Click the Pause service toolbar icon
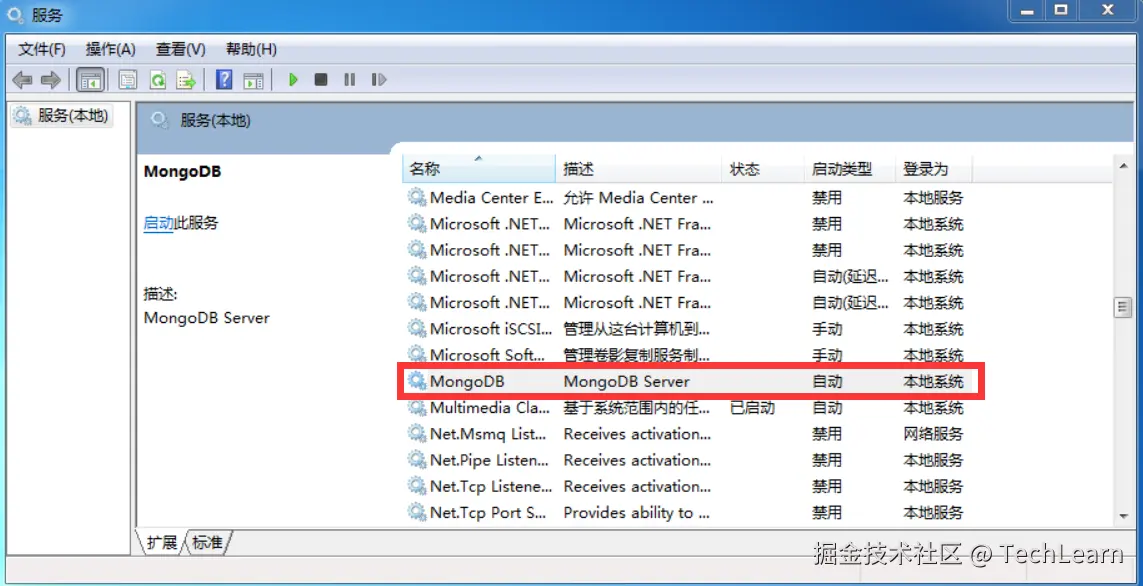This screenshot has height=586, width=1143. click(x=350, y=79)
